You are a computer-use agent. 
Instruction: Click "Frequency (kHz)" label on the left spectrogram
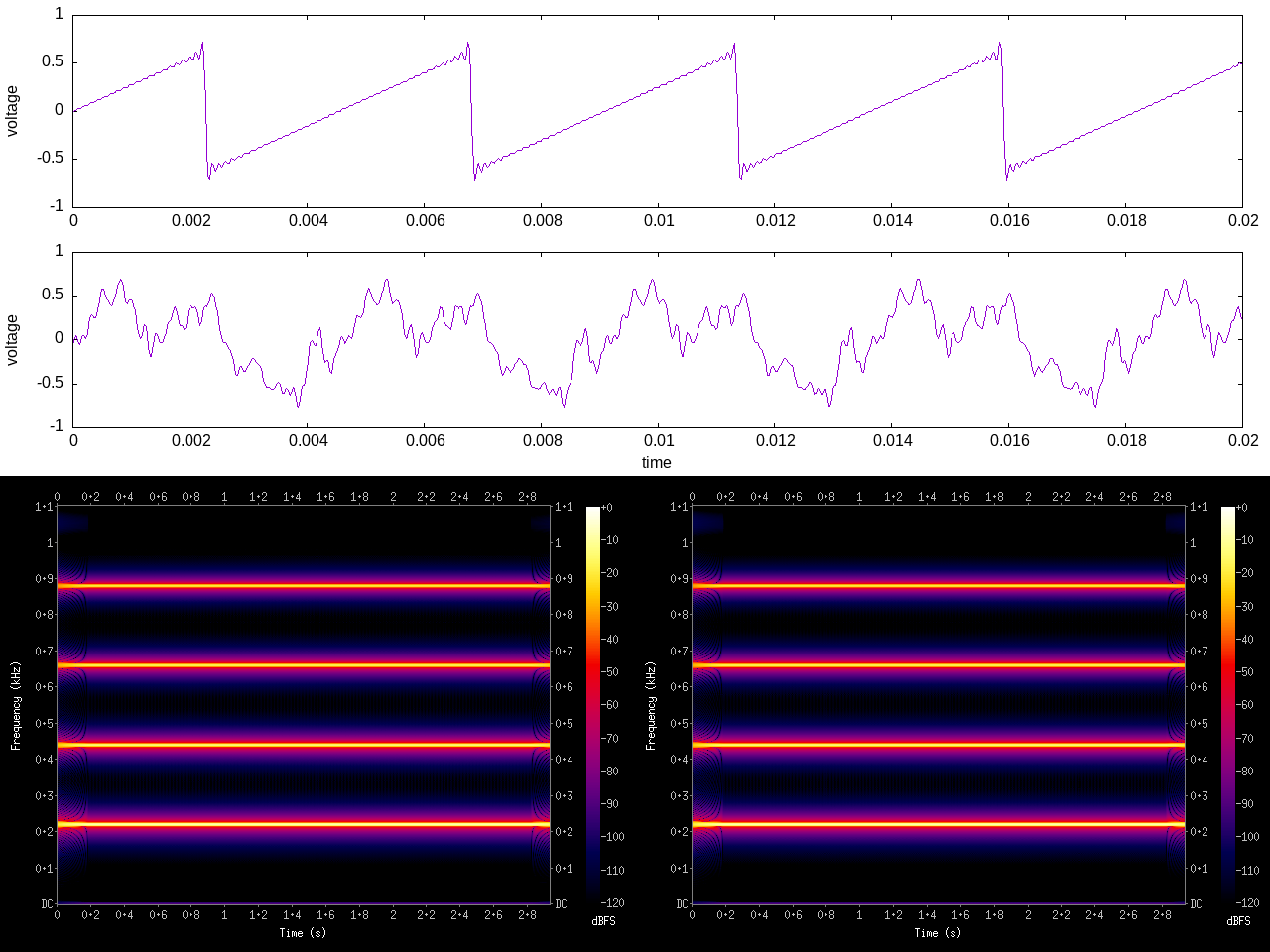click(16, 705)
